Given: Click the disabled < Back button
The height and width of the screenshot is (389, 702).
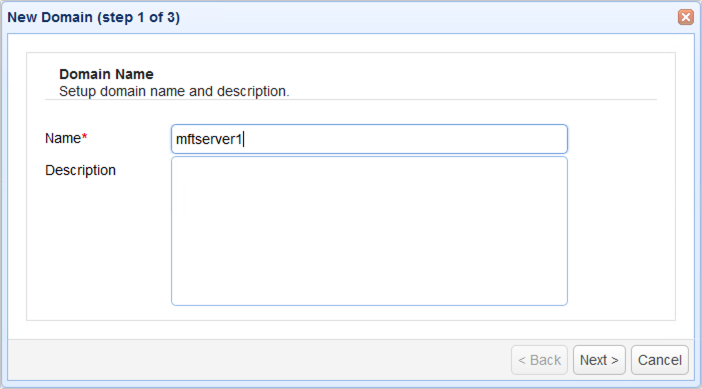Looking at the screenshot, I should [539, 360].
